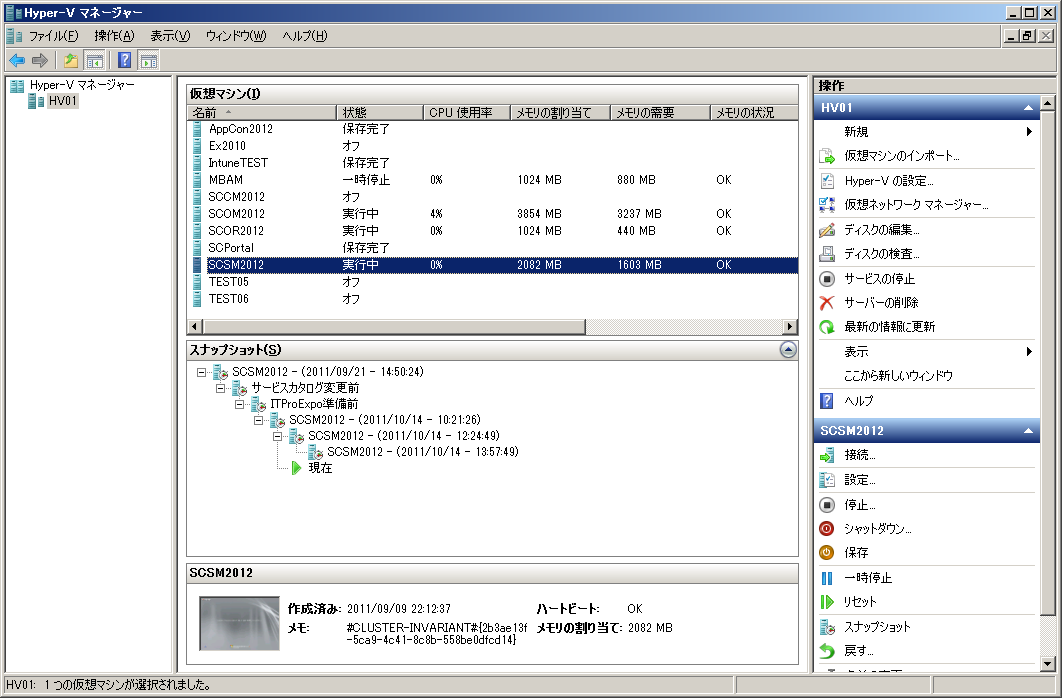Open 仮想ネットワーク マネージャー from actions pane

[916, 205]
